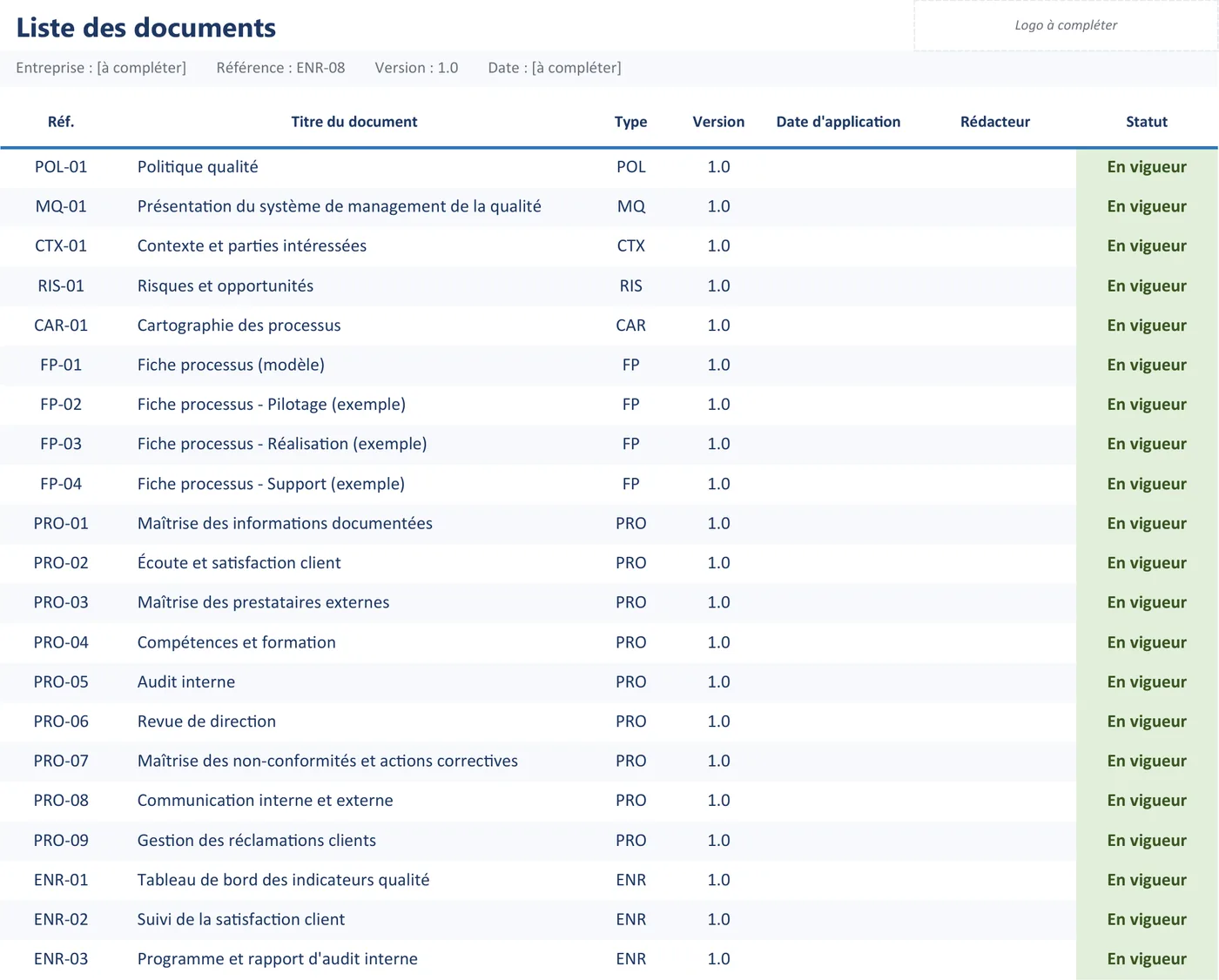
Task: Select reference cell 'PRO-08'
Action: click(61, 801)
